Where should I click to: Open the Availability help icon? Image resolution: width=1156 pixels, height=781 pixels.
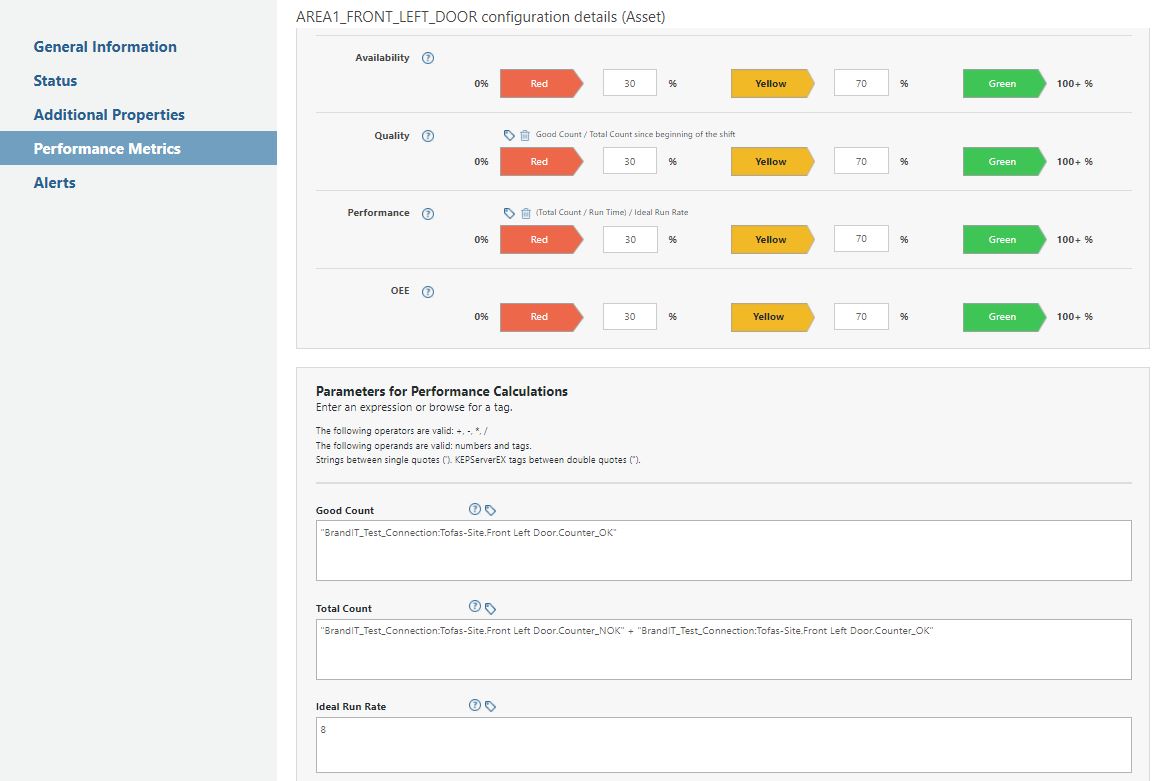click(428, 58)
